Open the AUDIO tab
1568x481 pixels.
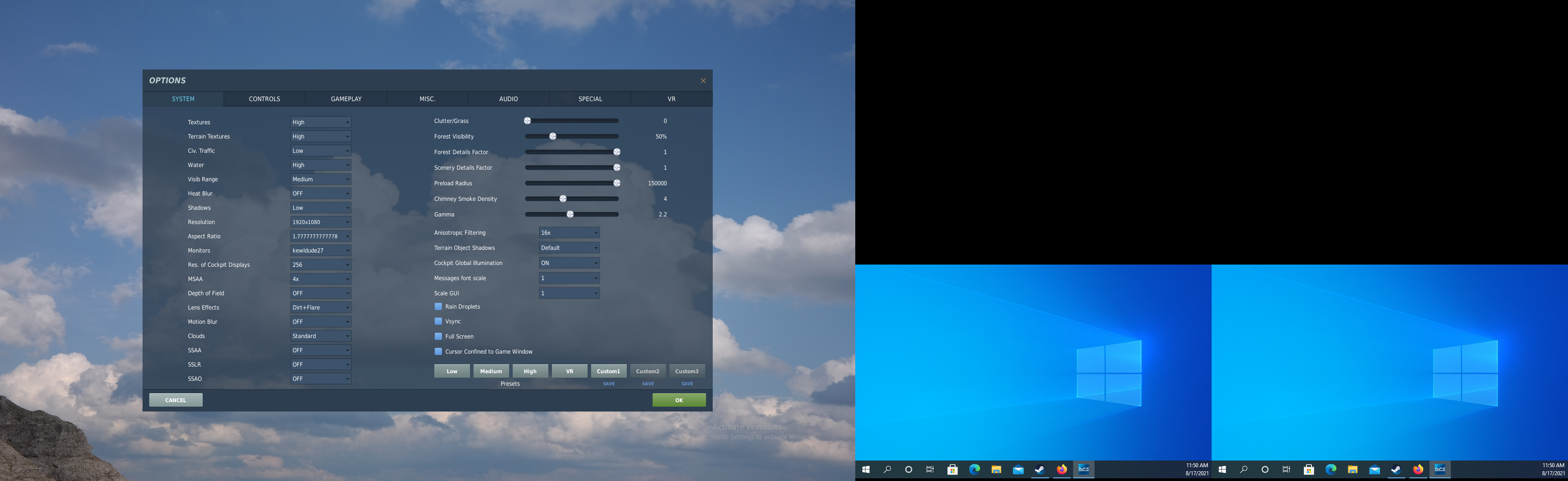tap(508, 98)
